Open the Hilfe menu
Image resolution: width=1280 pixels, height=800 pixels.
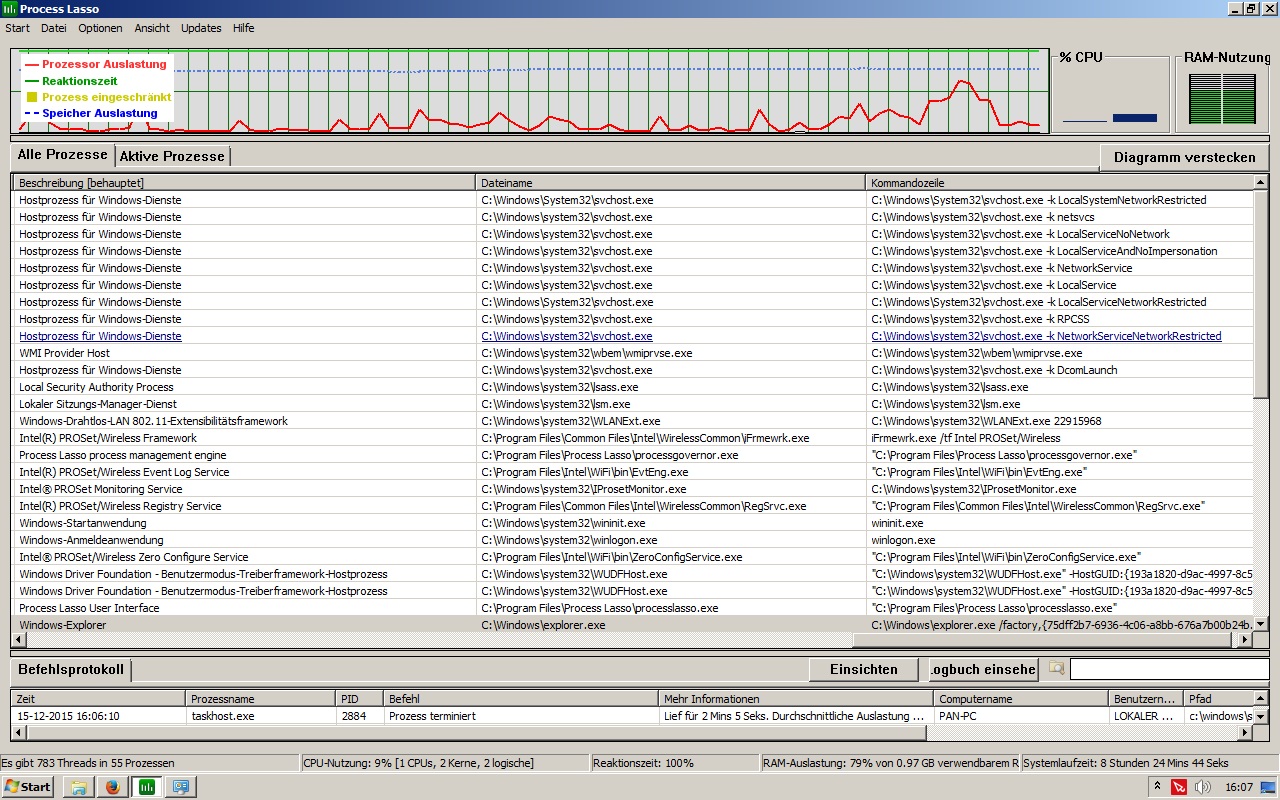tap(244, 28)
